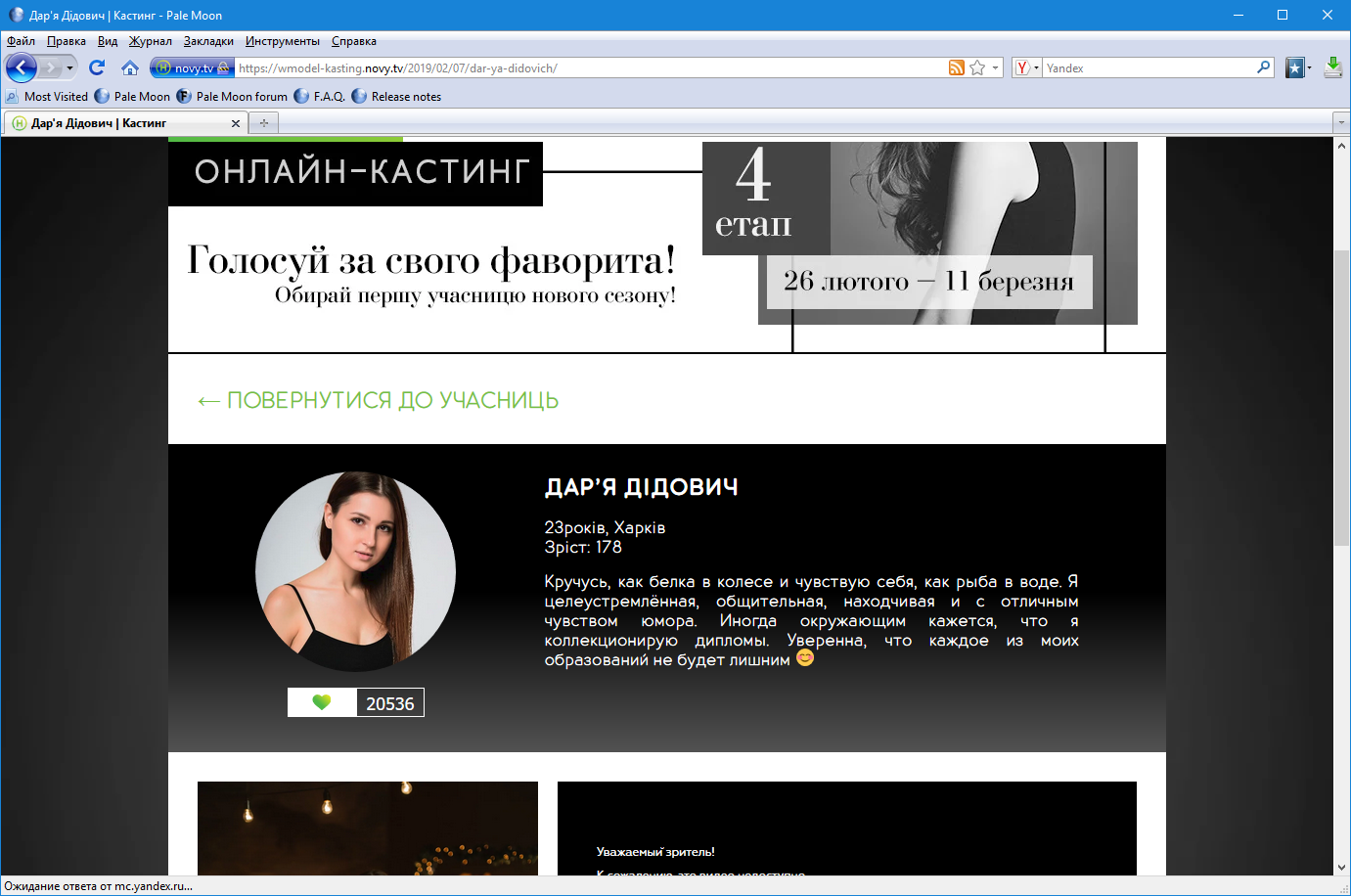
Task: Open the Вид menu
Action: coord(108,41)
